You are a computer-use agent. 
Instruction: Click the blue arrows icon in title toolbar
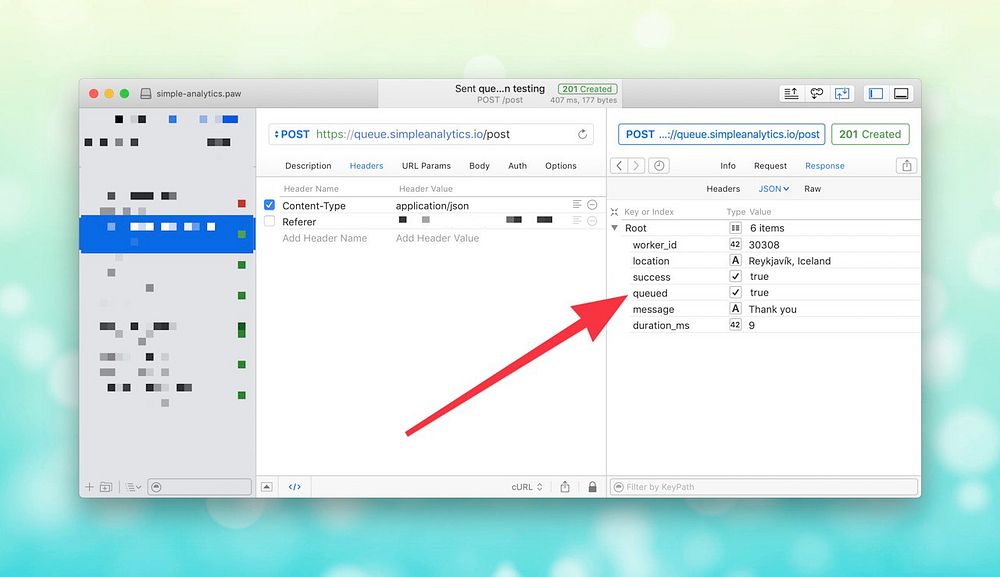point(842,94)
